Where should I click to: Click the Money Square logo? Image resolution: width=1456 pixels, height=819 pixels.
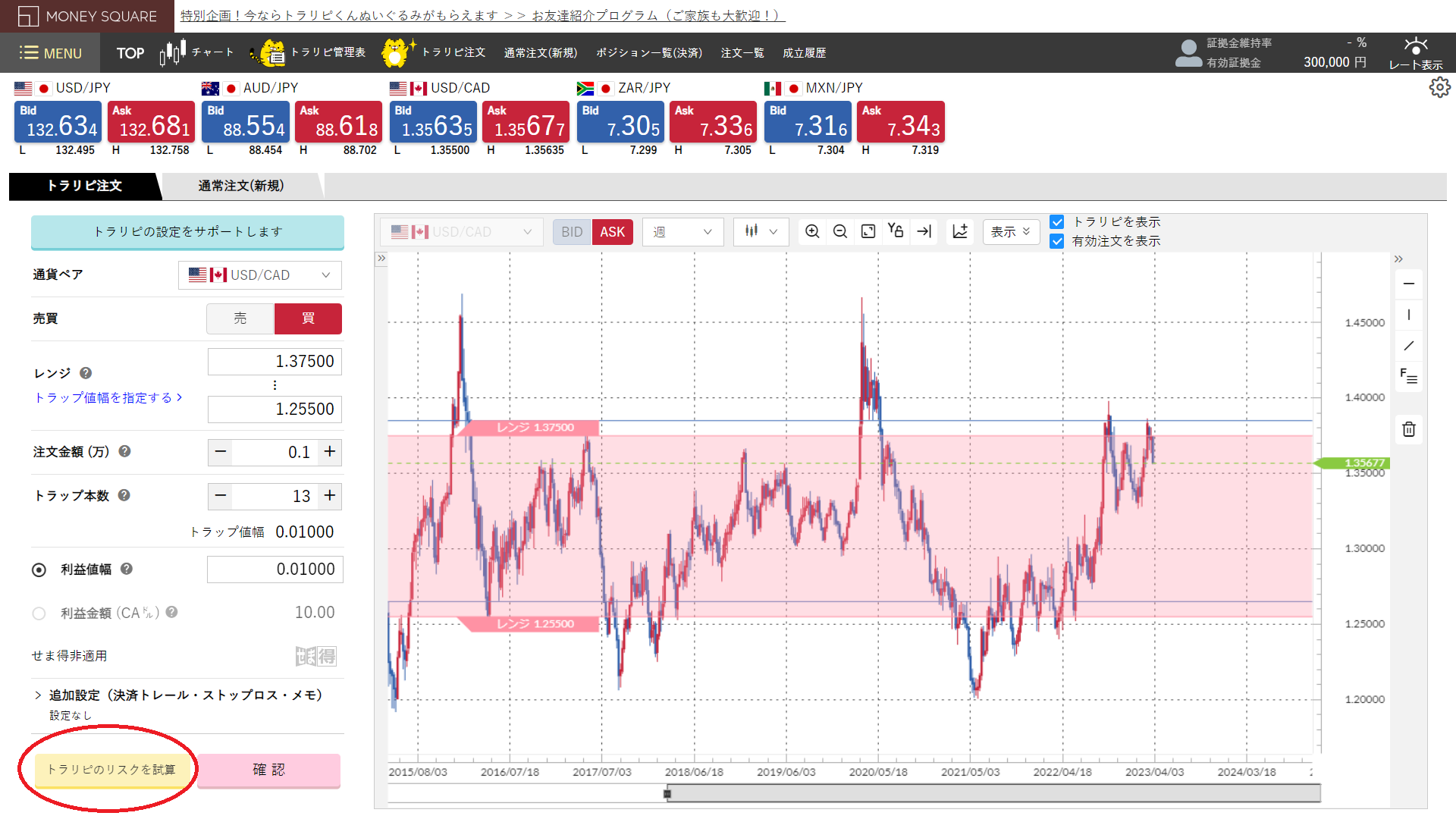(87, 16)
